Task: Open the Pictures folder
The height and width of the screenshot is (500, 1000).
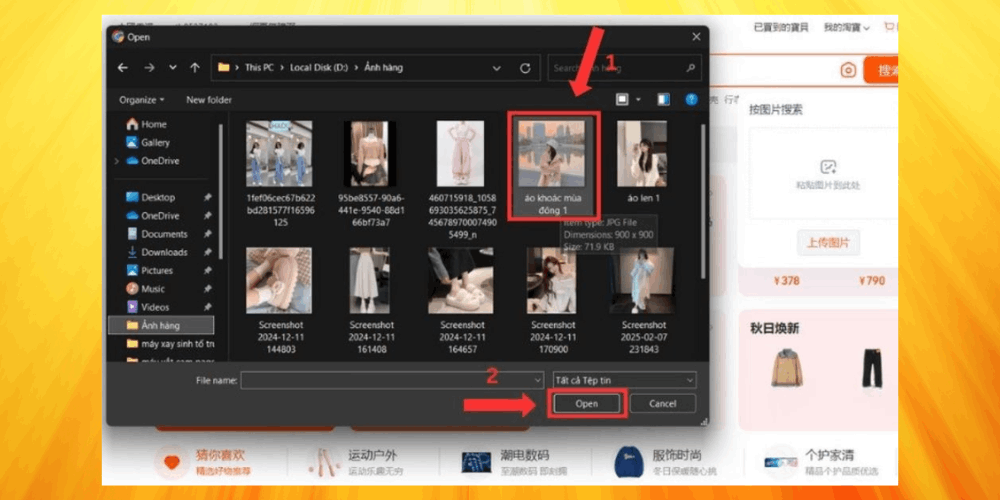Action: click(150, 270)
